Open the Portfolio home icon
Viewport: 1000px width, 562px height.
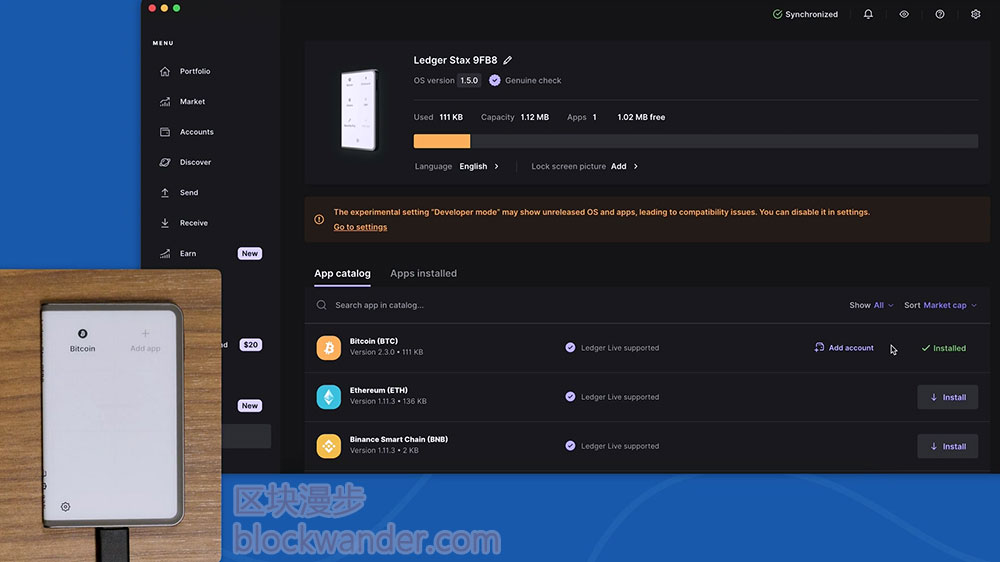click(165, 71)
